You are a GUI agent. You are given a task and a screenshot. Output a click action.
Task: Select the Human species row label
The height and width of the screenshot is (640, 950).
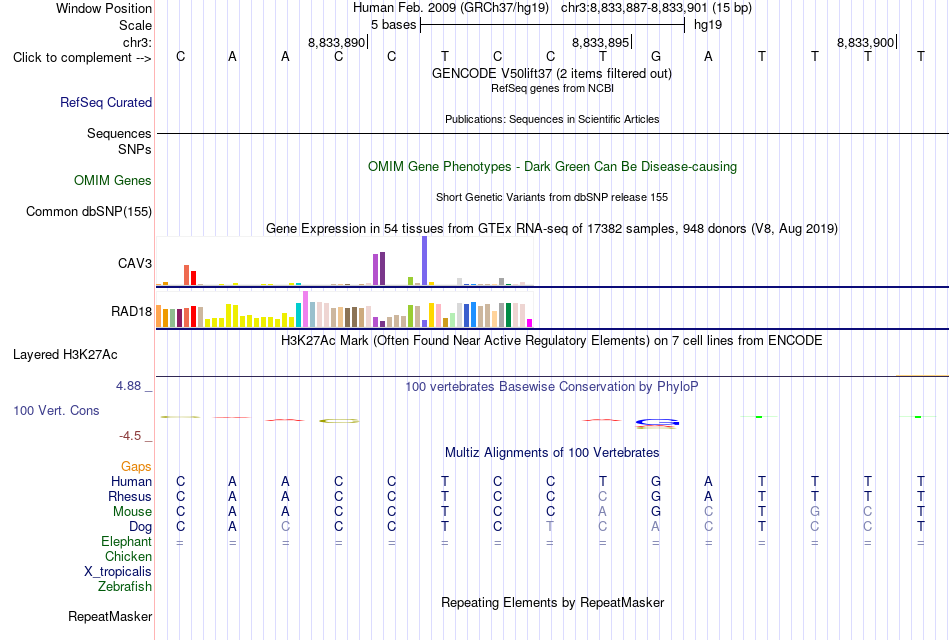tap(131, 481)
